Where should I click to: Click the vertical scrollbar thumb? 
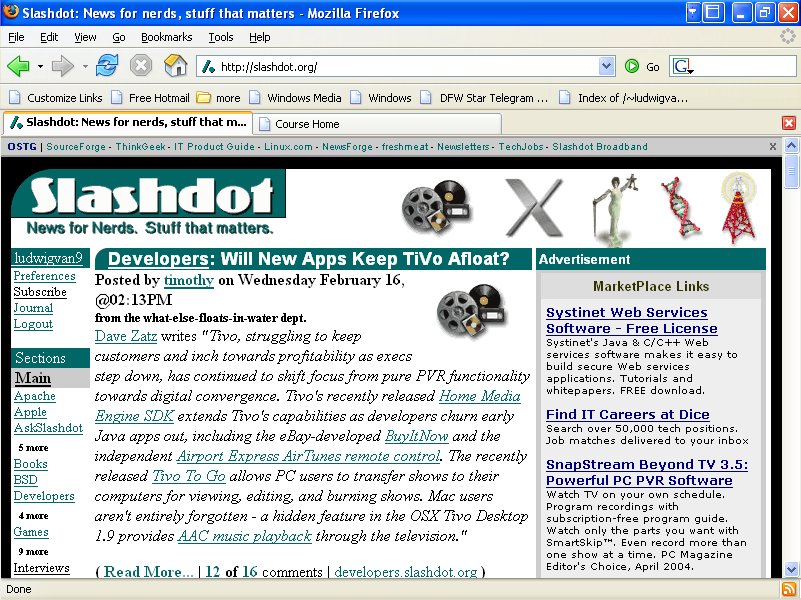coord(791,171)
